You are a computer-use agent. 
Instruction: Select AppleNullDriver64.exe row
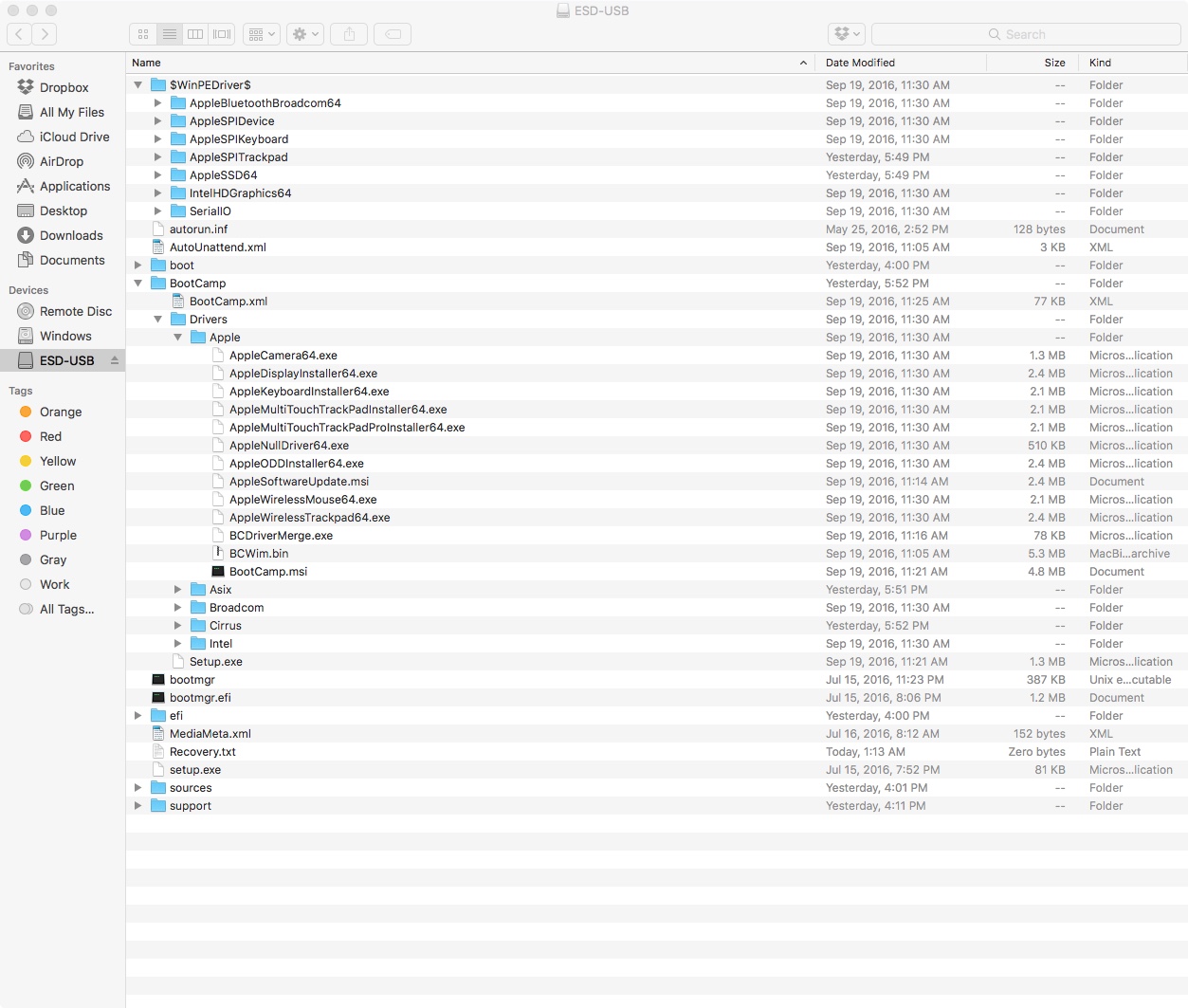point(656,445)
